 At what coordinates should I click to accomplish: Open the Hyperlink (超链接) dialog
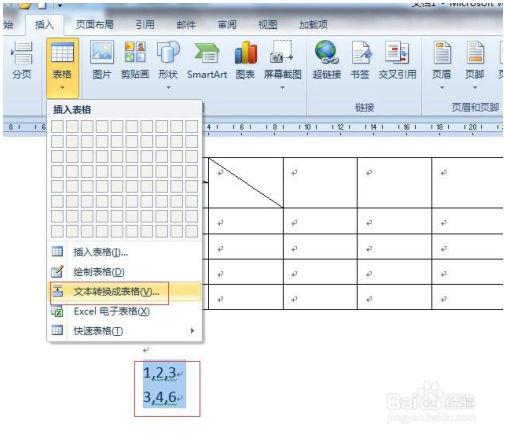click(x=327, y=60)
